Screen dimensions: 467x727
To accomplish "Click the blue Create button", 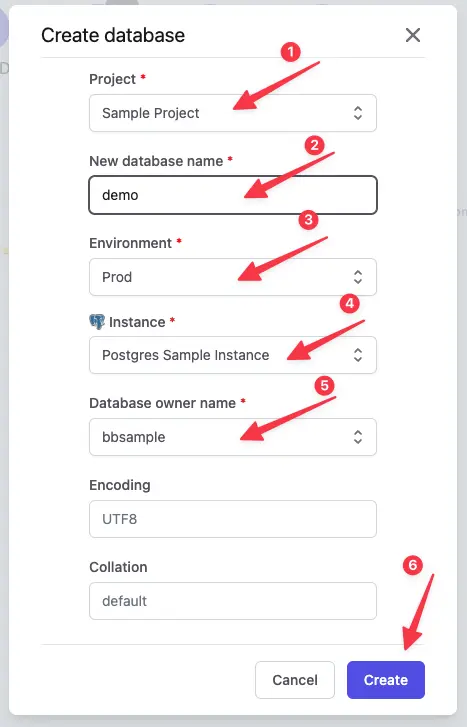I will [386, 680].
